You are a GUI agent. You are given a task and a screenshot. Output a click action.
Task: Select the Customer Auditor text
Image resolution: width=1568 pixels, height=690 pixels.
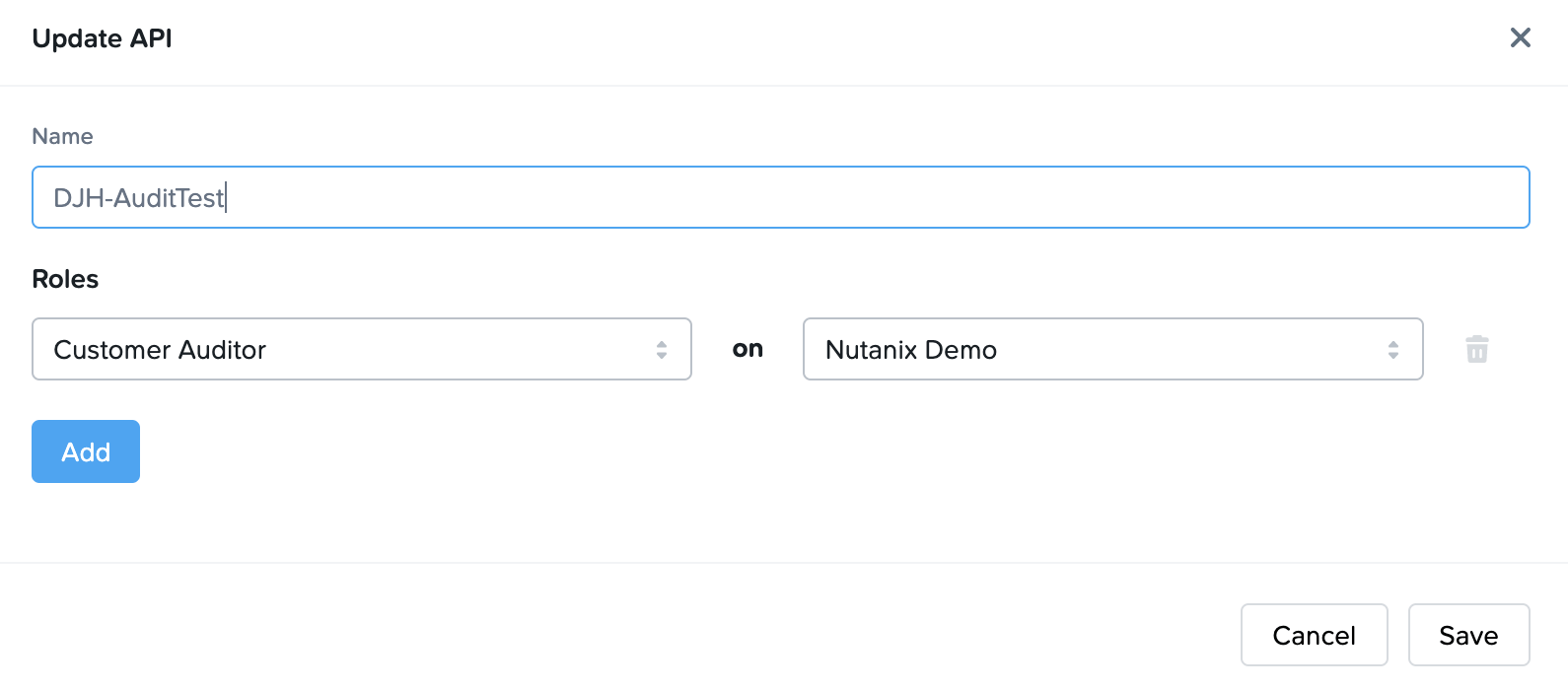coord(160,350)
